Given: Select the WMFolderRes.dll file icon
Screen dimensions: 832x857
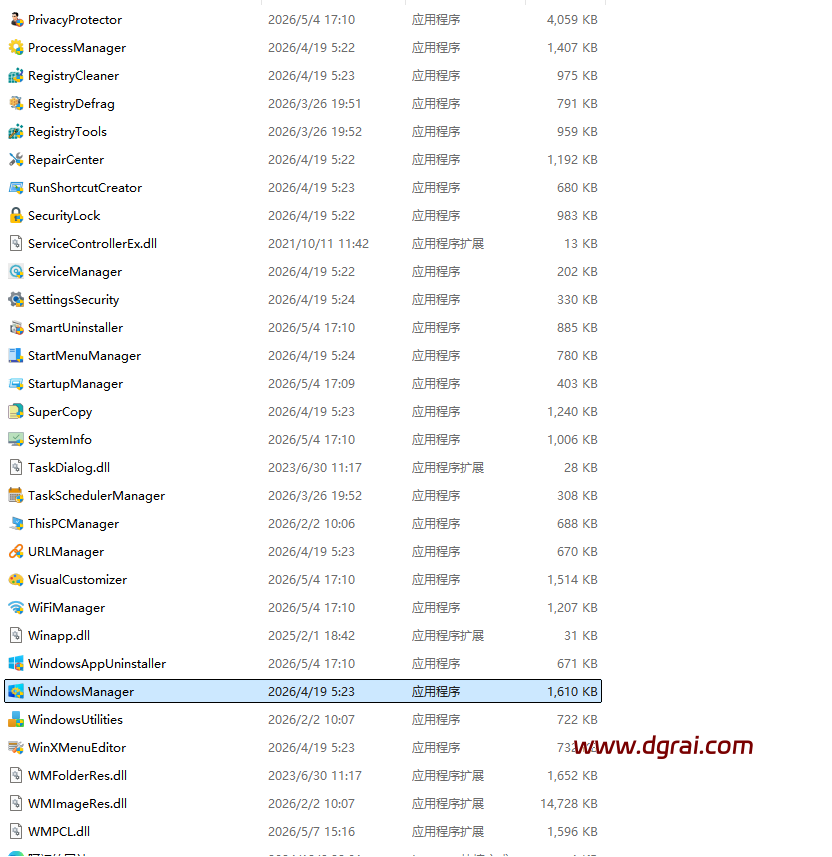Looking at the screenshot, I should (x=16, y=775).
